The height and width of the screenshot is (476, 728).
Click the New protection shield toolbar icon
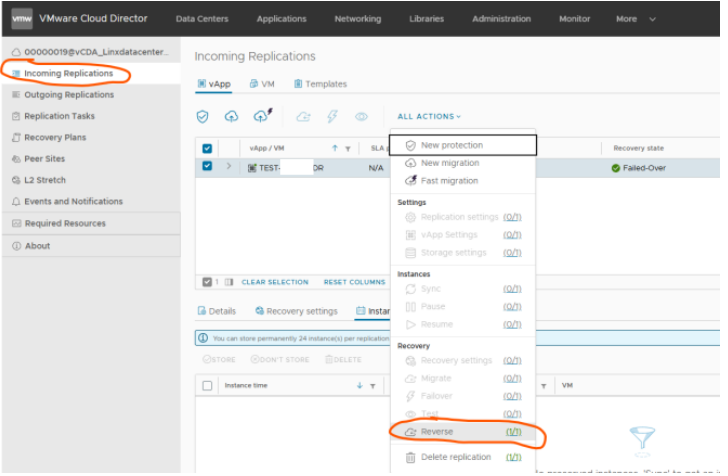click(202, 117)
